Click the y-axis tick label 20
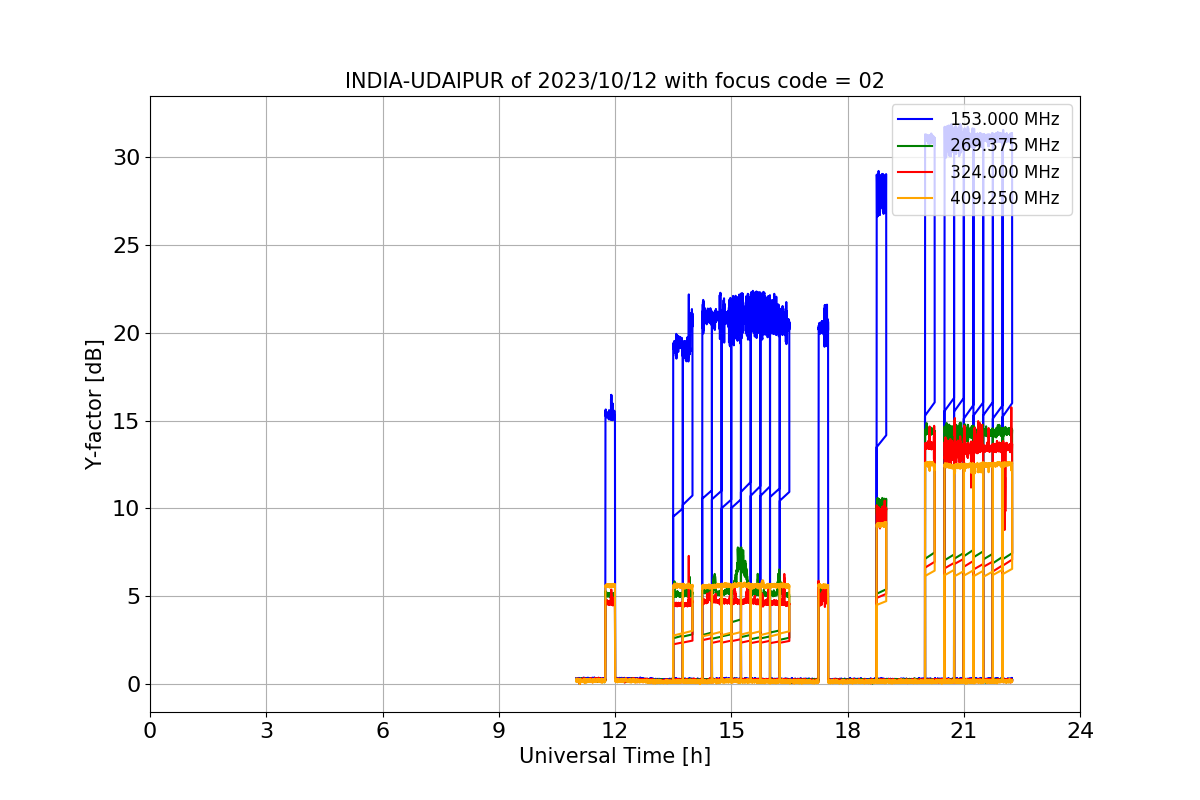 coord(126,333)
